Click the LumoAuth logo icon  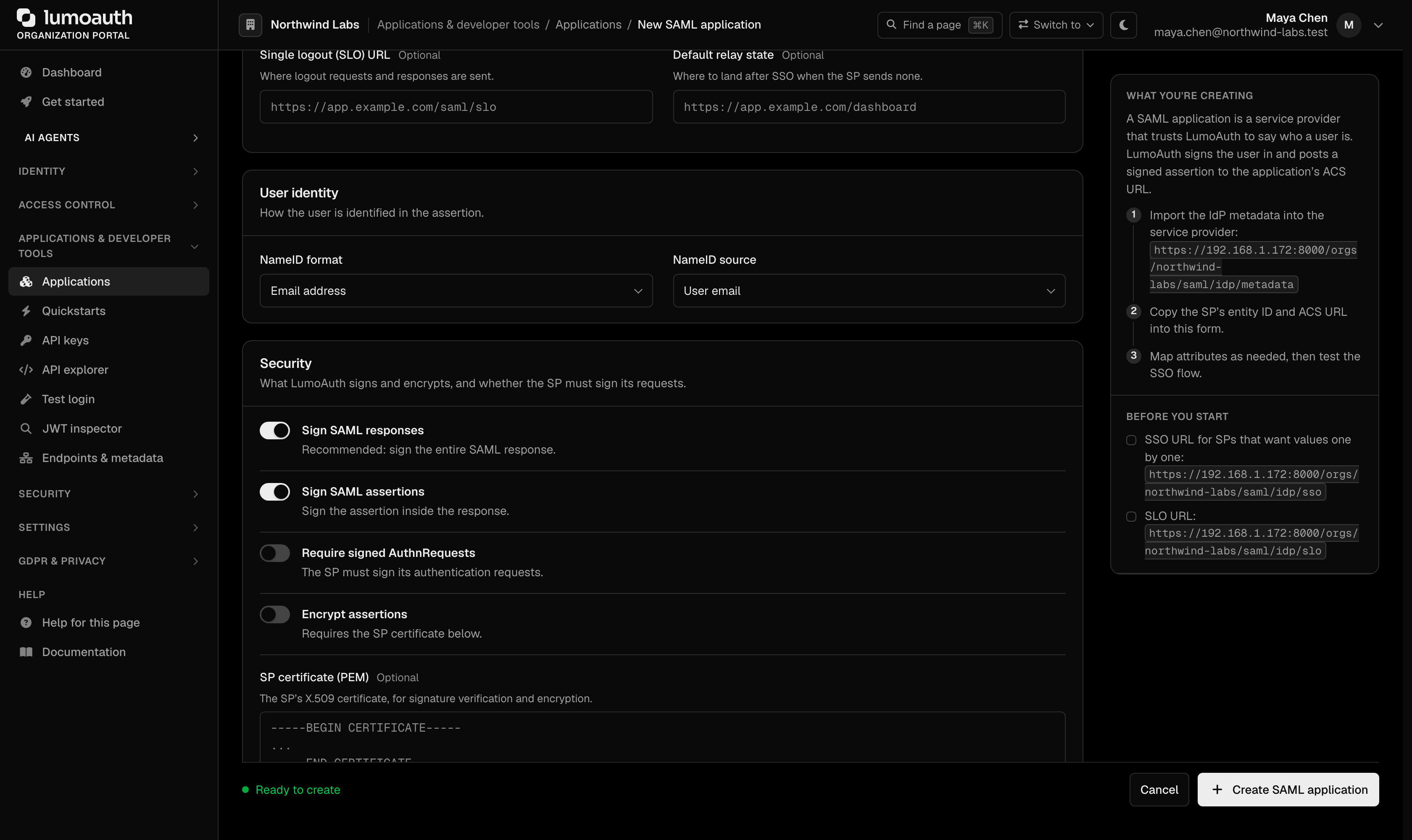[x=26, y=18]
